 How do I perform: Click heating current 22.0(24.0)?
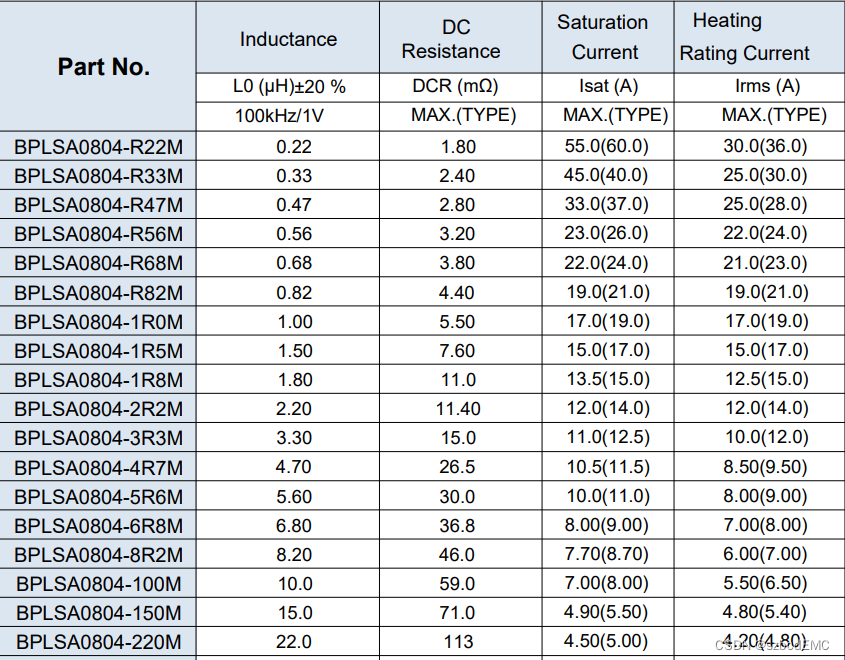[x=765, y=233]
